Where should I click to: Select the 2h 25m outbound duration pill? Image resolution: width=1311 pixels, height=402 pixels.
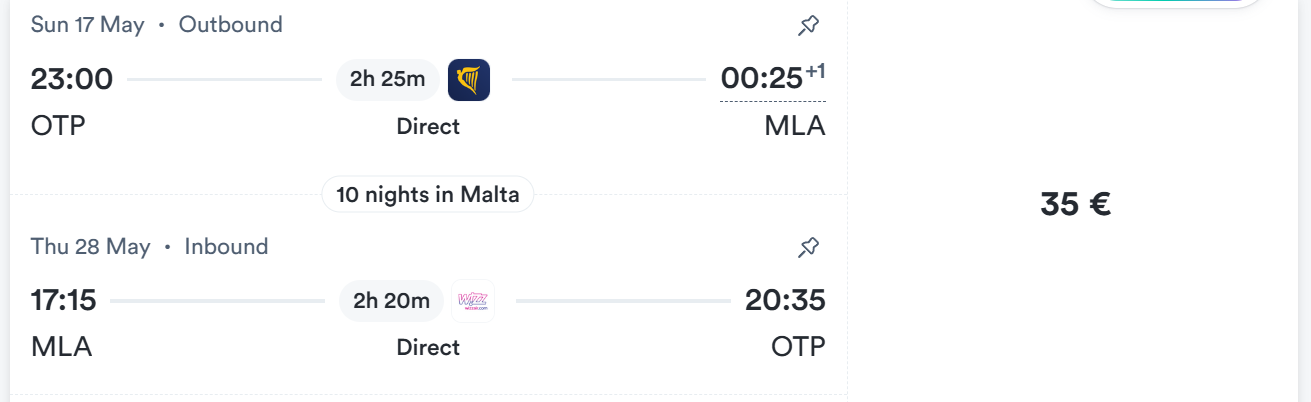pos(388,80)
